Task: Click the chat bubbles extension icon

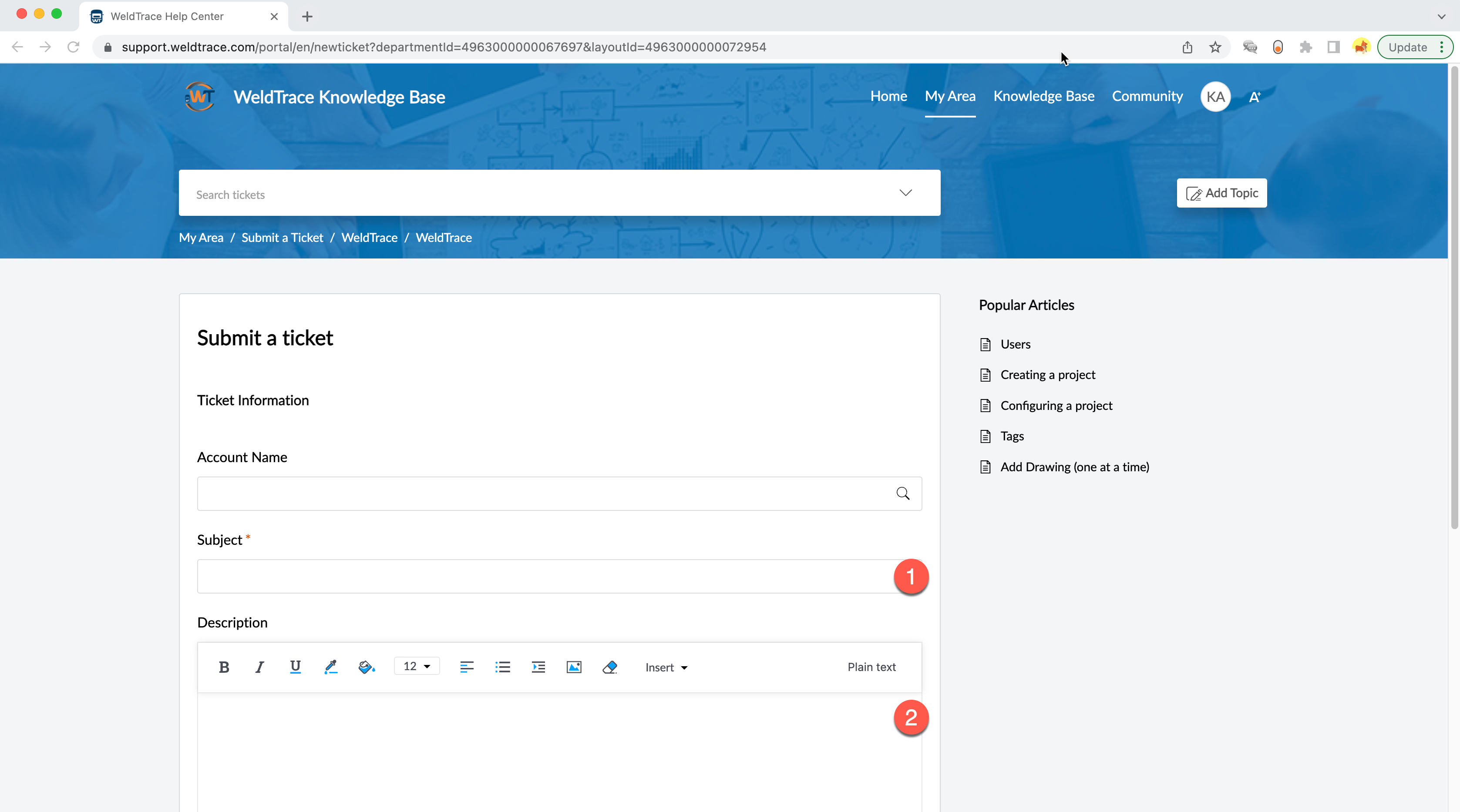Action: coord(1250,47)
